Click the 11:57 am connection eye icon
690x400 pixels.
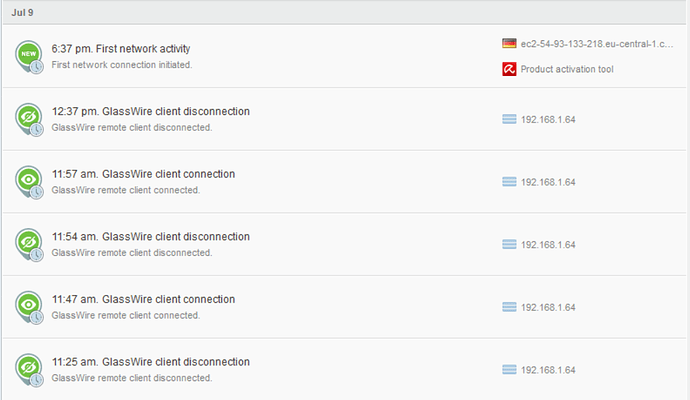click(x=28, y=181)
